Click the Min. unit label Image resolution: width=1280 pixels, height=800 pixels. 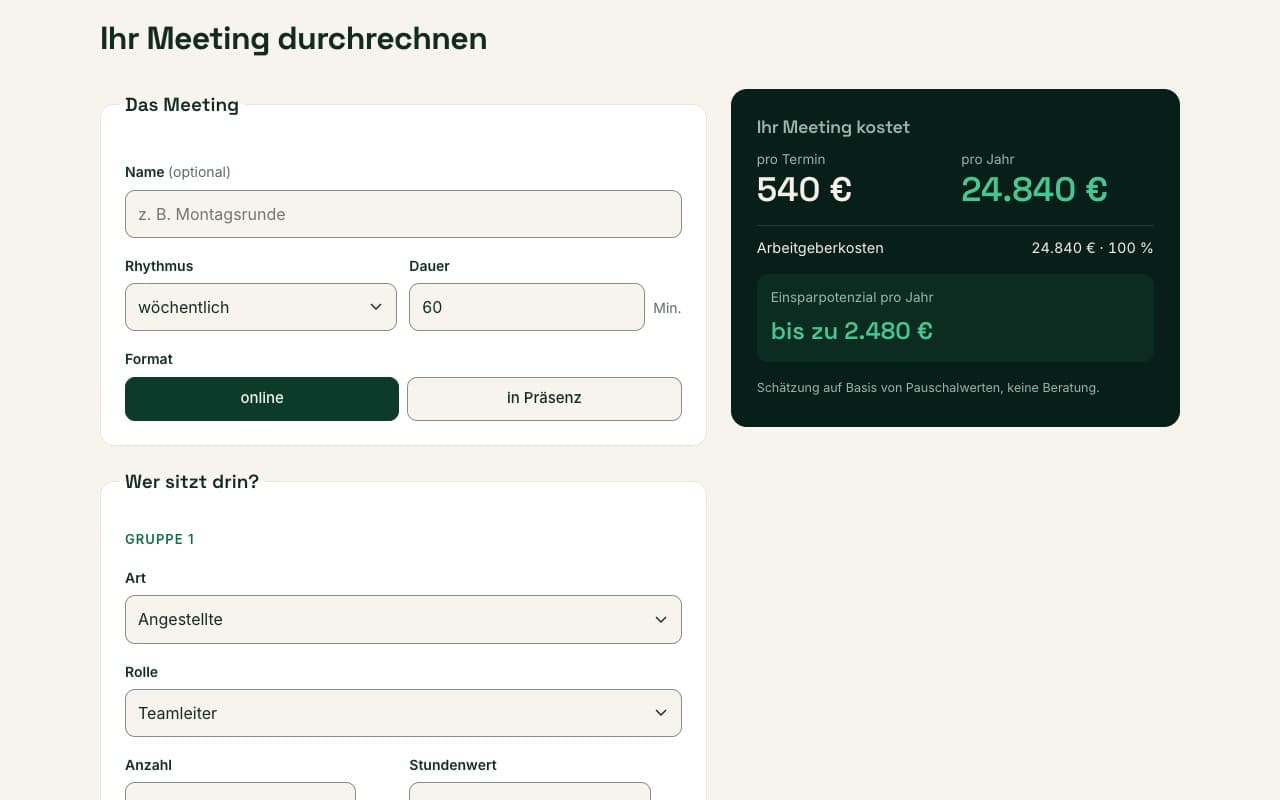click(667, 308)
